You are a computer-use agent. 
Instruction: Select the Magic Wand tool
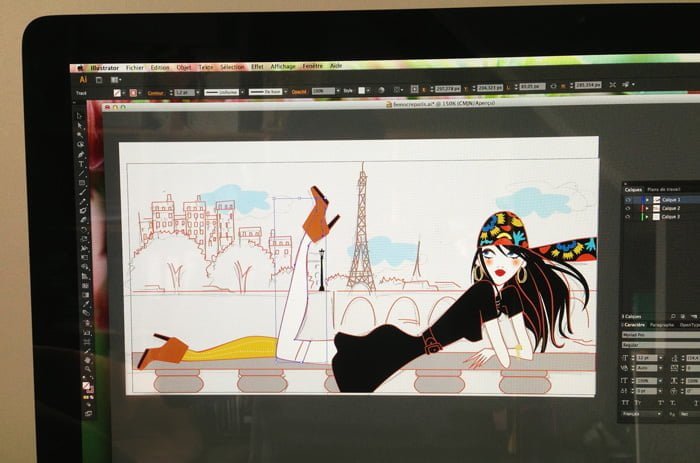click(x=80, y=134)
